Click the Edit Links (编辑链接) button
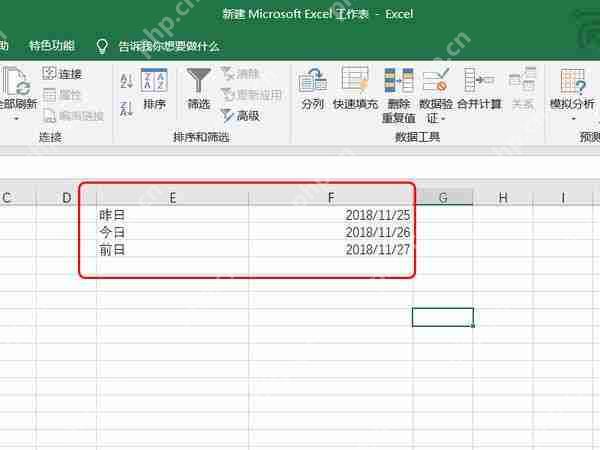The height and width of the screenshot is (450, 600). (73, 116)
